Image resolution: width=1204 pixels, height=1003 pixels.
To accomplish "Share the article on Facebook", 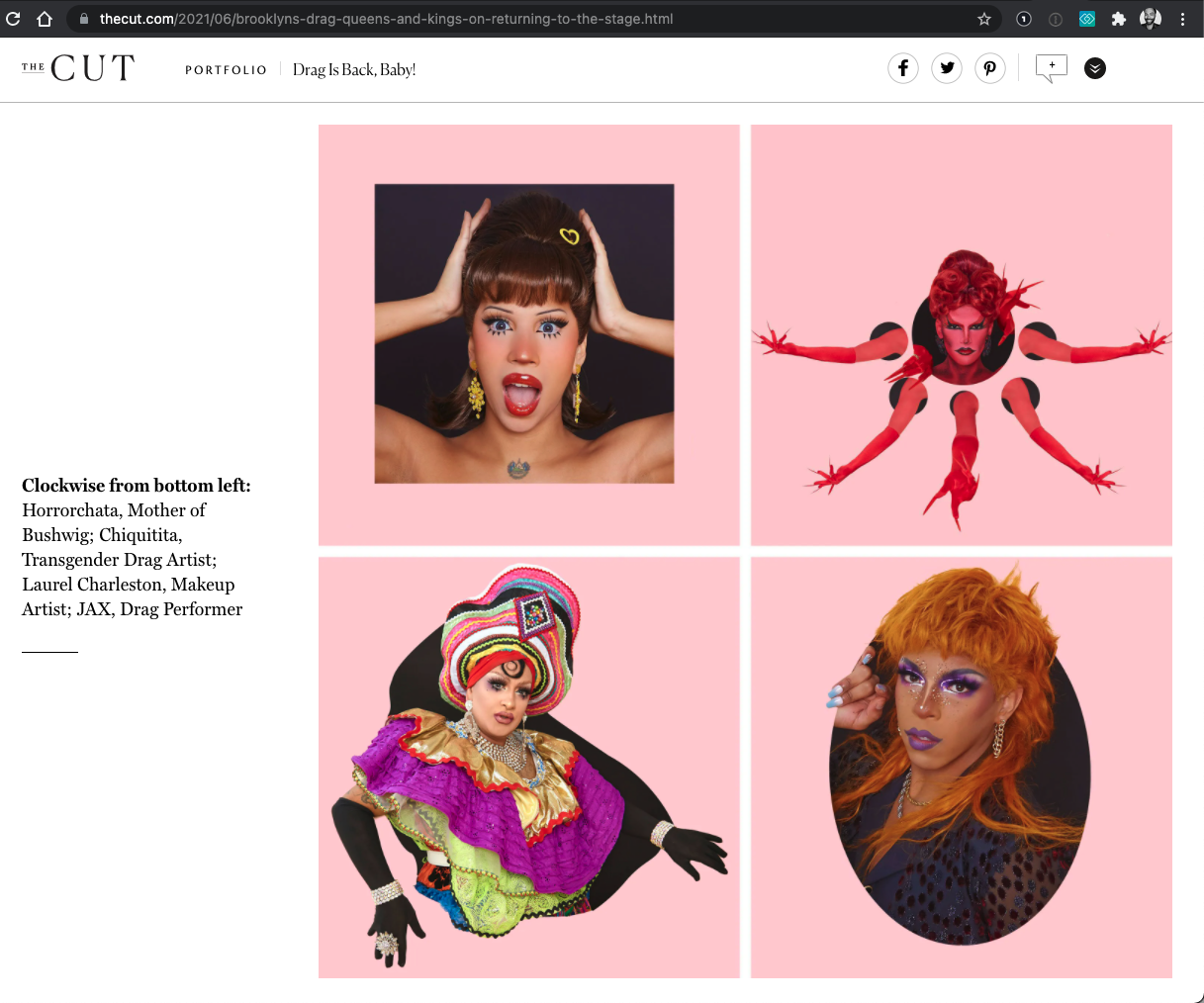I will pyautogui.click(x=902, y=68).
